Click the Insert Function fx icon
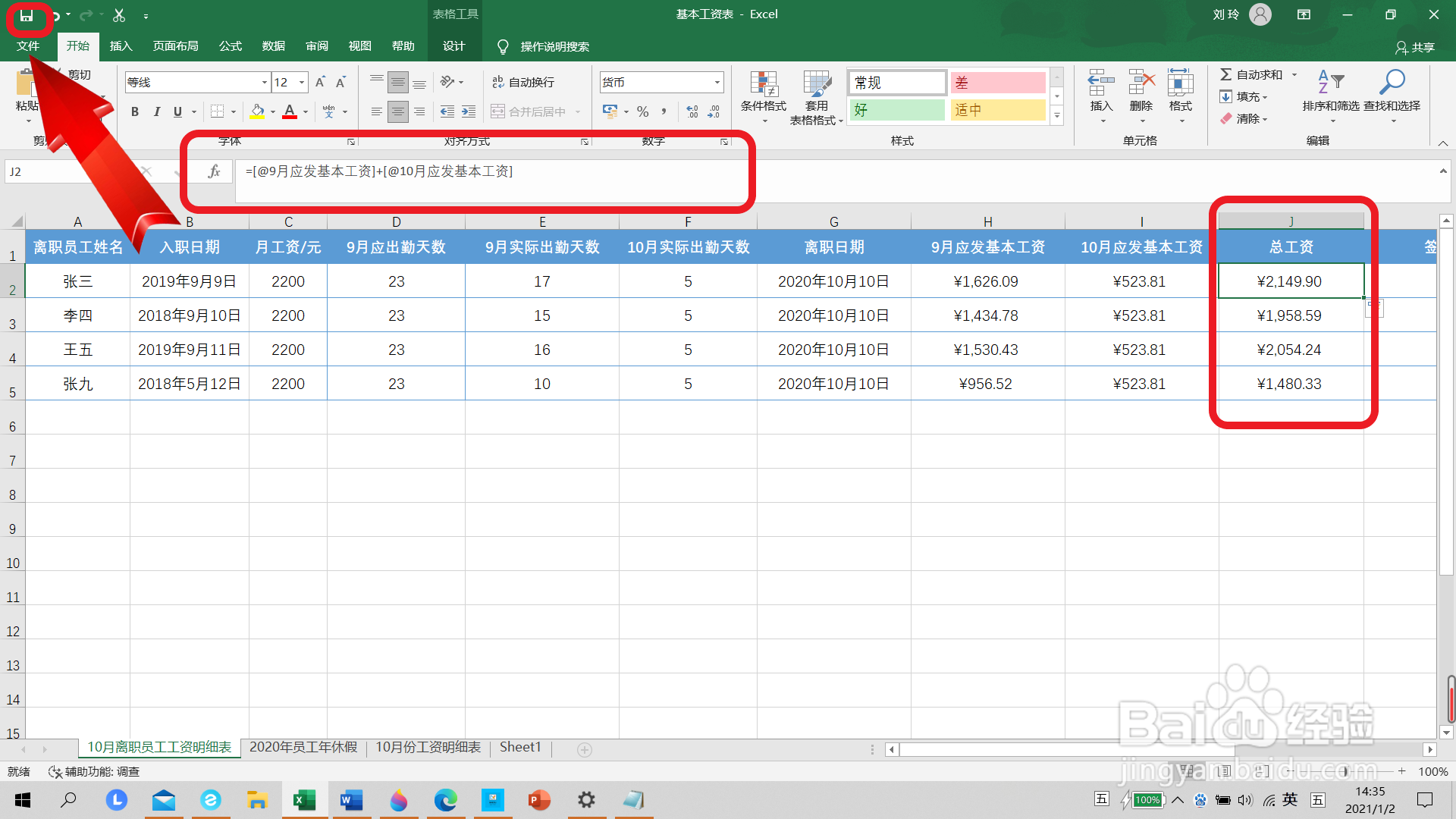1456x819 pixels. click(215, 171)
